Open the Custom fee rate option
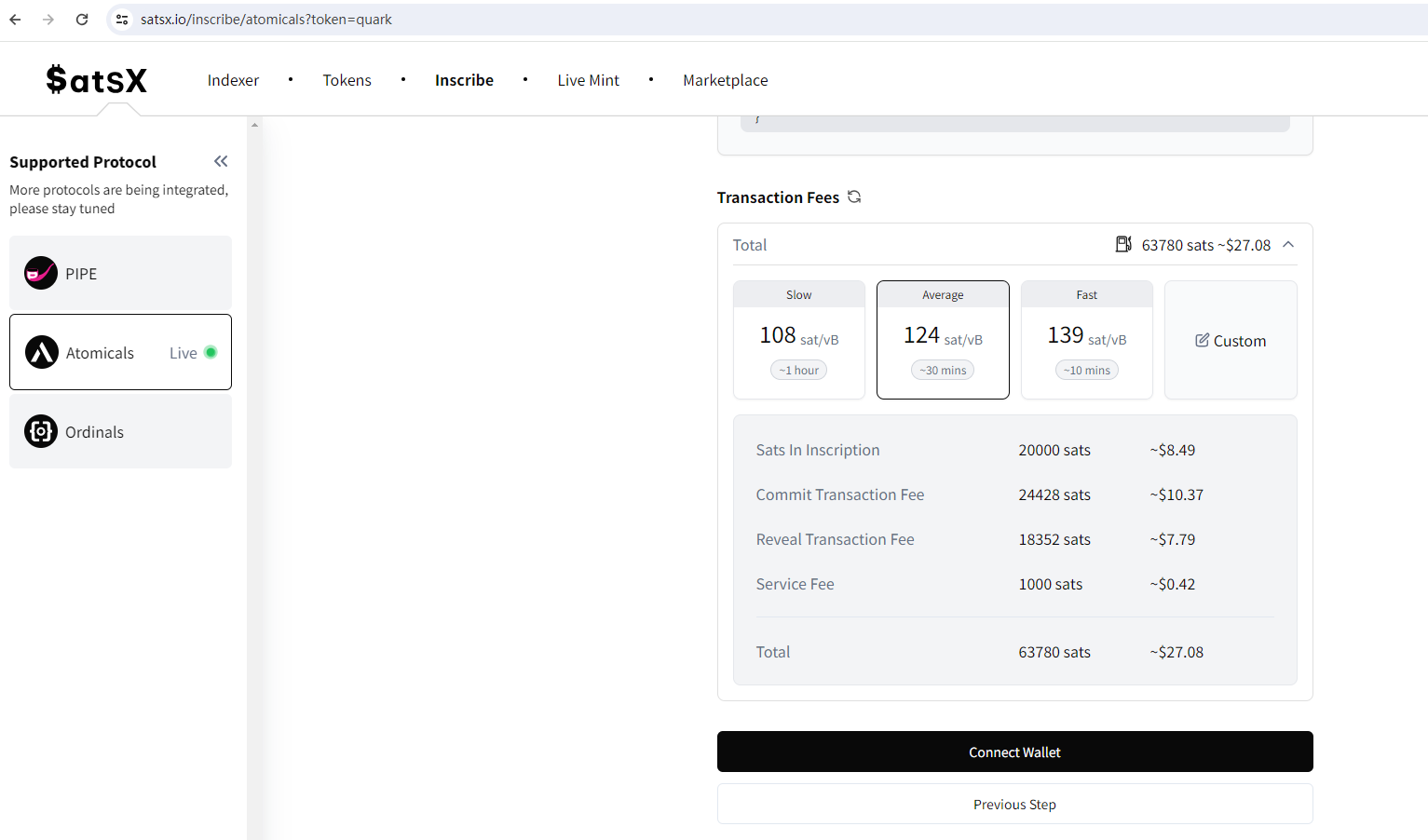The height and width of the screenshot is (840, 1428). point(1231,341)
